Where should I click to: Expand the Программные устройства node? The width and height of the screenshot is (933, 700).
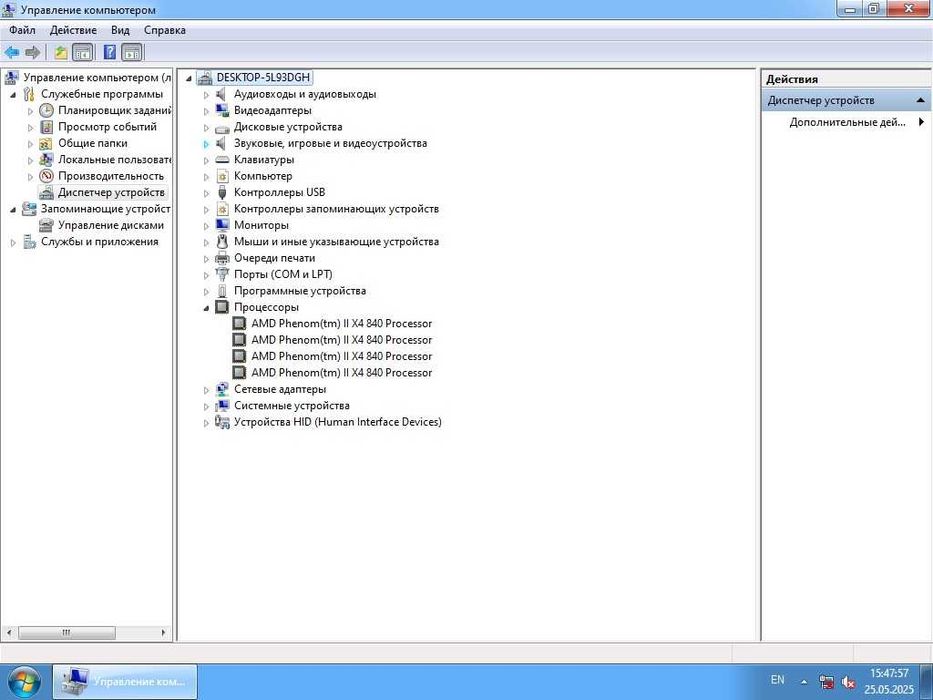[x=206, y=292]
